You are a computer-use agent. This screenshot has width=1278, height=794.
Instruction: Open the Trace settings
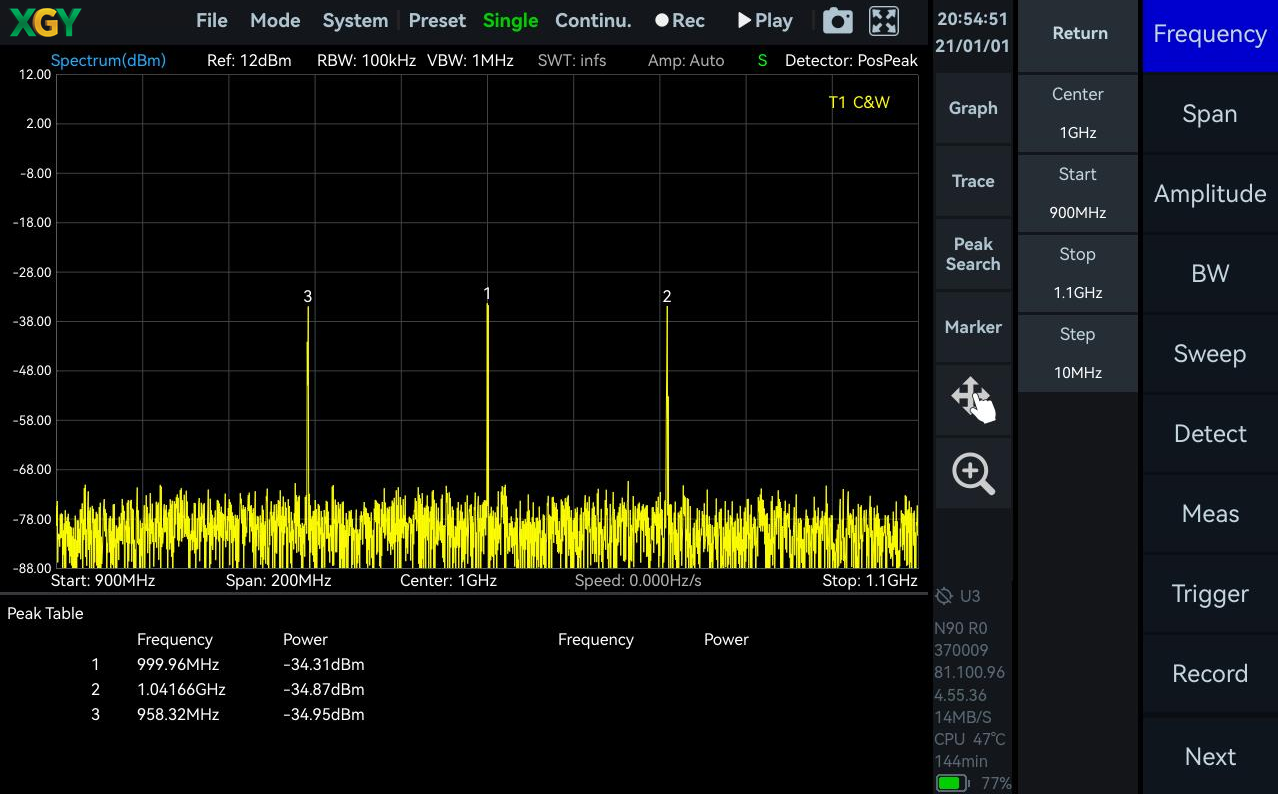click(x=973, y=181)
